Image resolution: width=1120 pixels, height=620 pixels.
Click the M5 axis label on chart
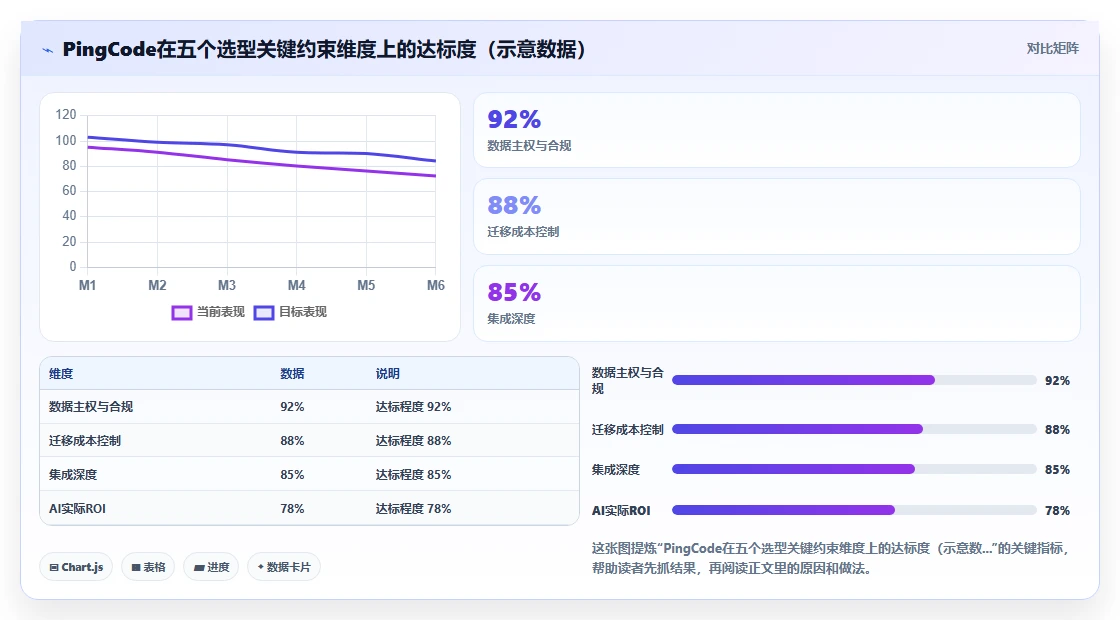[x=366, y=286]
